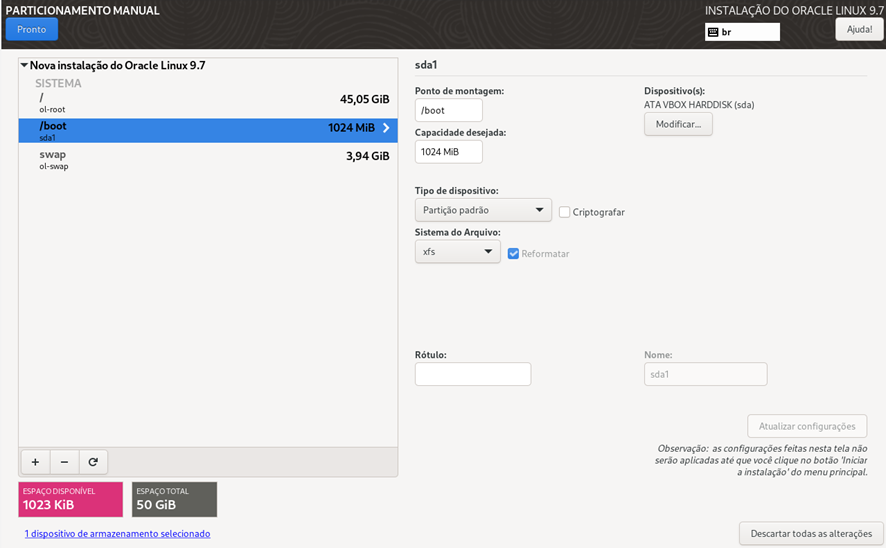Click the Rótulo text field
Image resolution: width=886 pixels, height=548 pixels.
(472, 374)
